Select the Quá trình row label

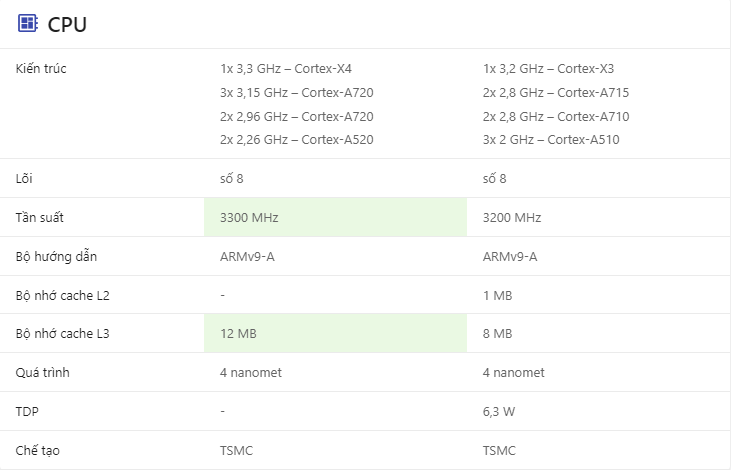tap(43, 372)
